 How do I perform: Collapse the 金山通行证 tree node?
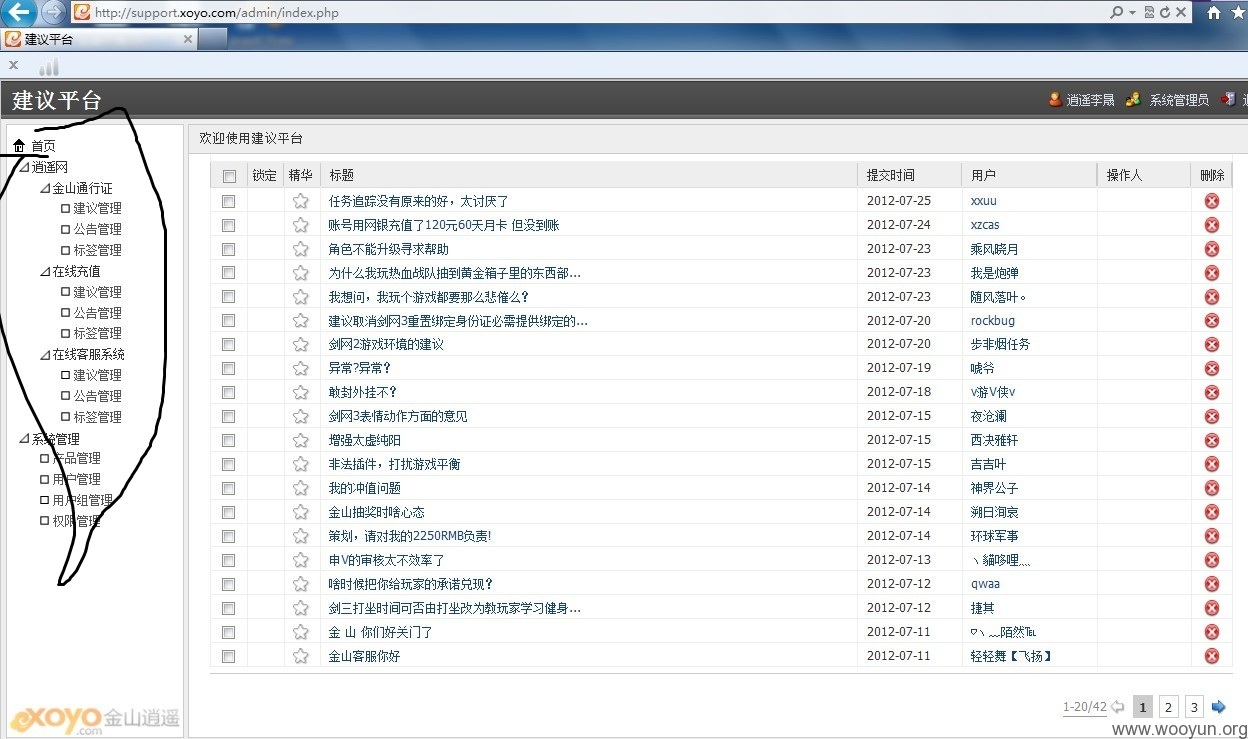point(45,188)
